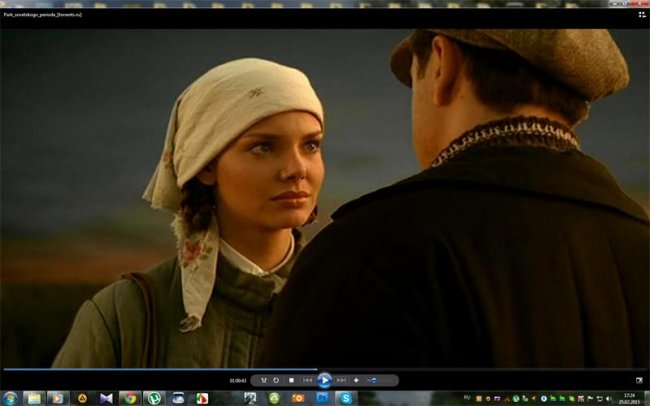Stop the video playback
Image resolution: width=650 pixels, height=406 pixels.
(291, 380)
